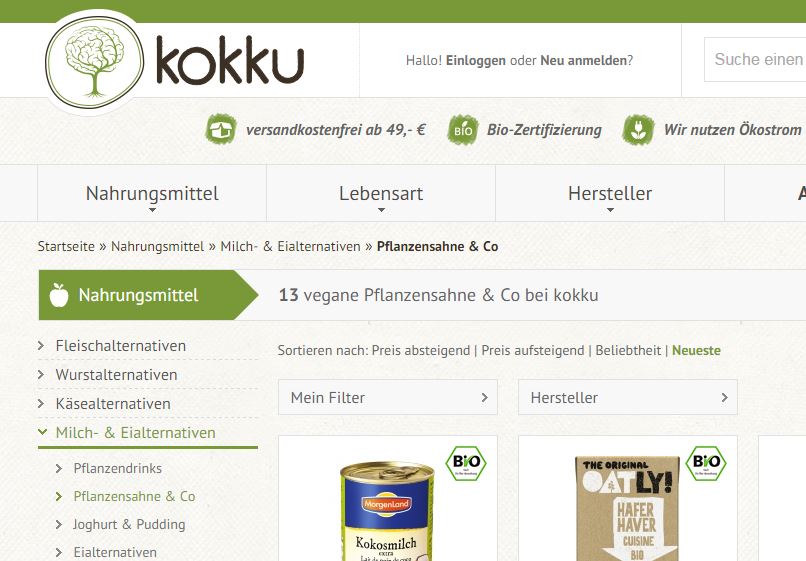Expand the Käsealternativen category

click(113, 404)
